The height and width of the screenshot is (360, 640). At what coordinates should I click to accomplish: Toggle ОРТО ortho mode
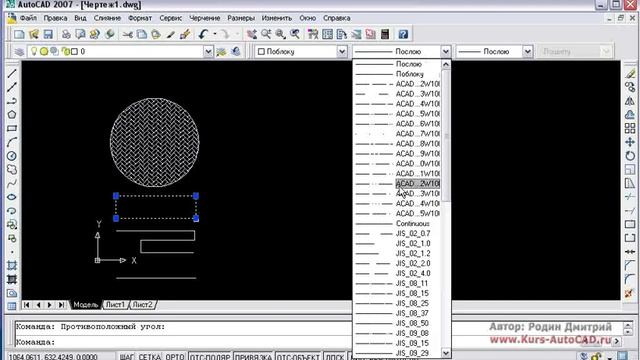175,357
